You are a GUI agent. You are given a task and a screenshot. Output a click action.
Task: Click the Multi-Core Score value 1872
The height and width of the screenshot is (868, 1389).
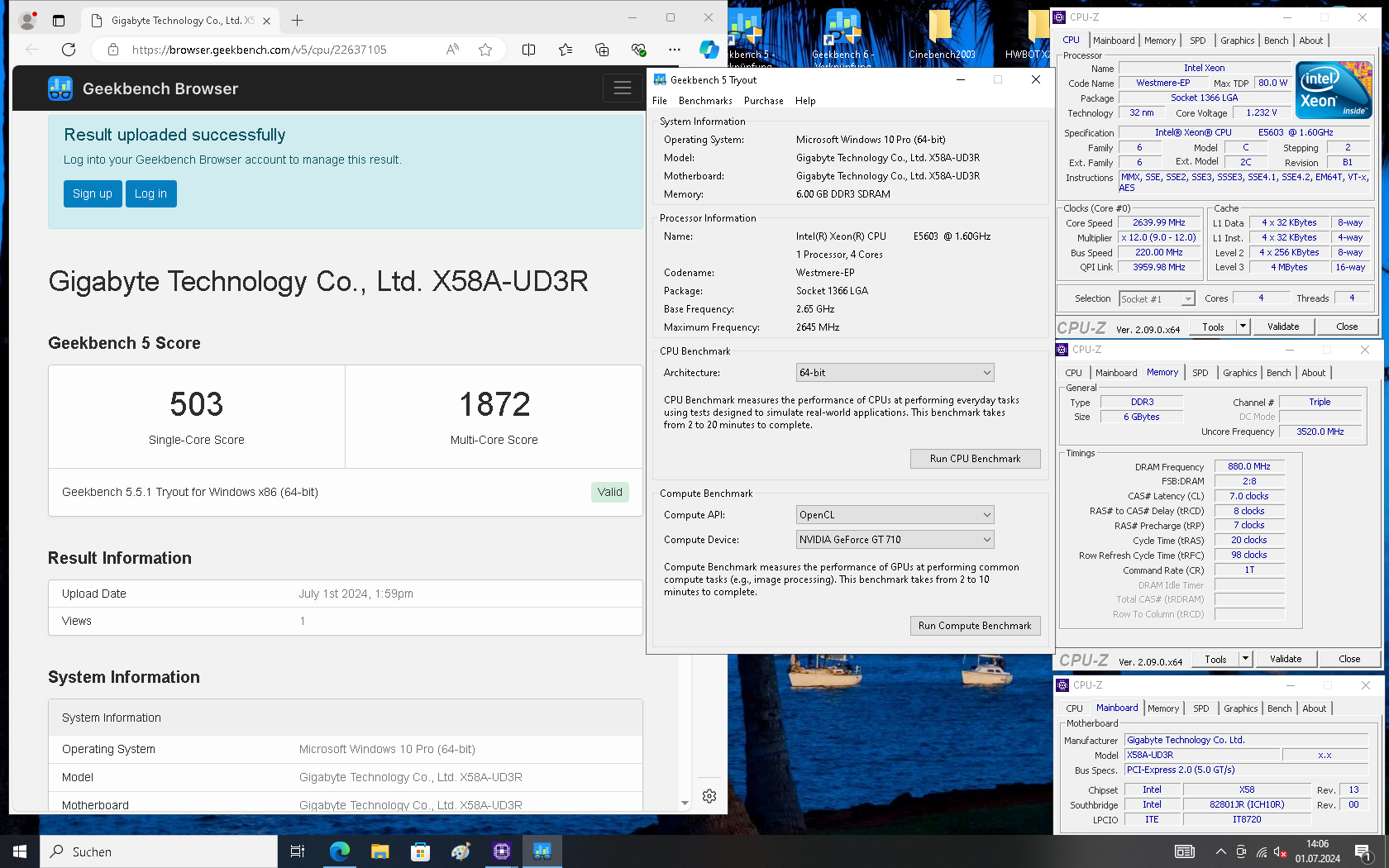(494, 404)
